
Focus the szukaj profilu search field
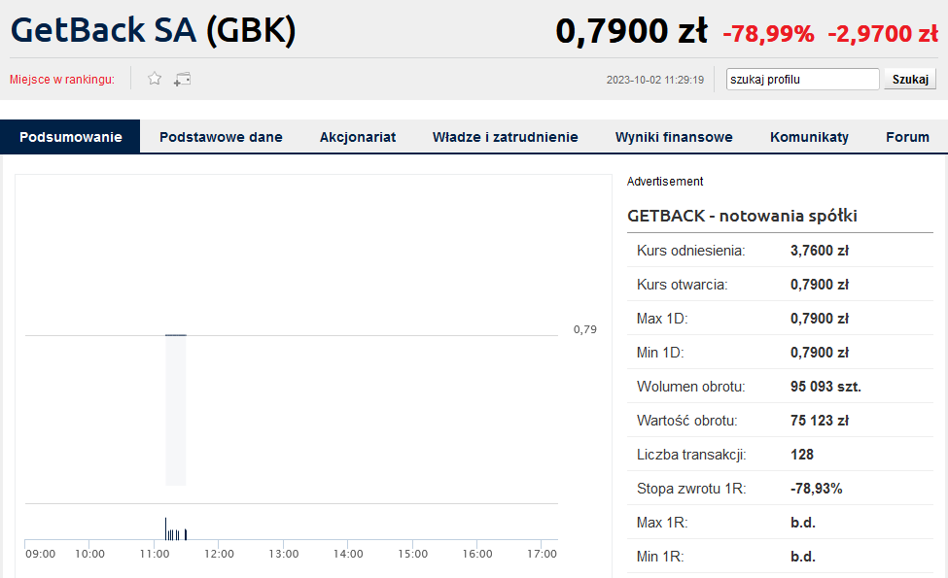(x=802, y=79)
